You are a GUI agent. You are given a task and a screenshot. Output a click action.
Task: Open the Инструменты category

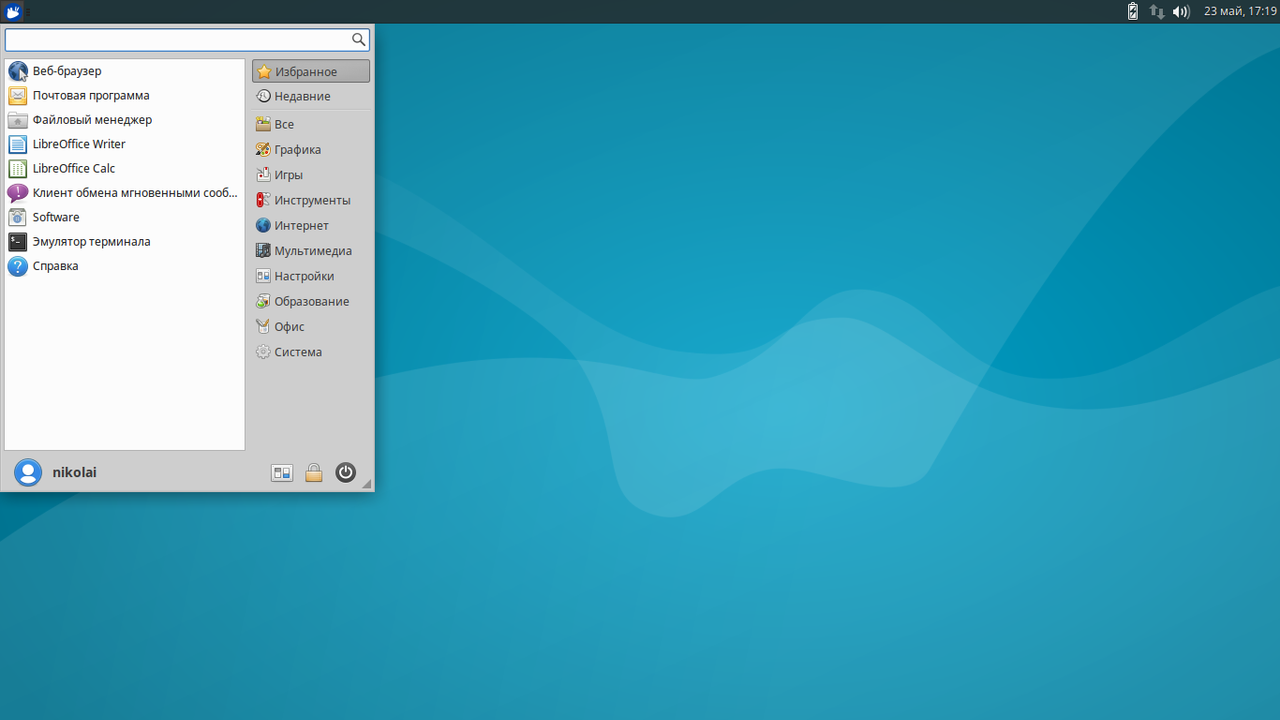coord(311,200)
